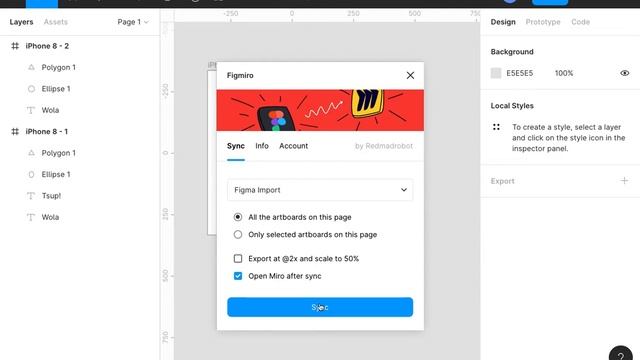Screen dimensions: 640x360
Task: Click the 100% background opacity field
Action: coord(564,73)
